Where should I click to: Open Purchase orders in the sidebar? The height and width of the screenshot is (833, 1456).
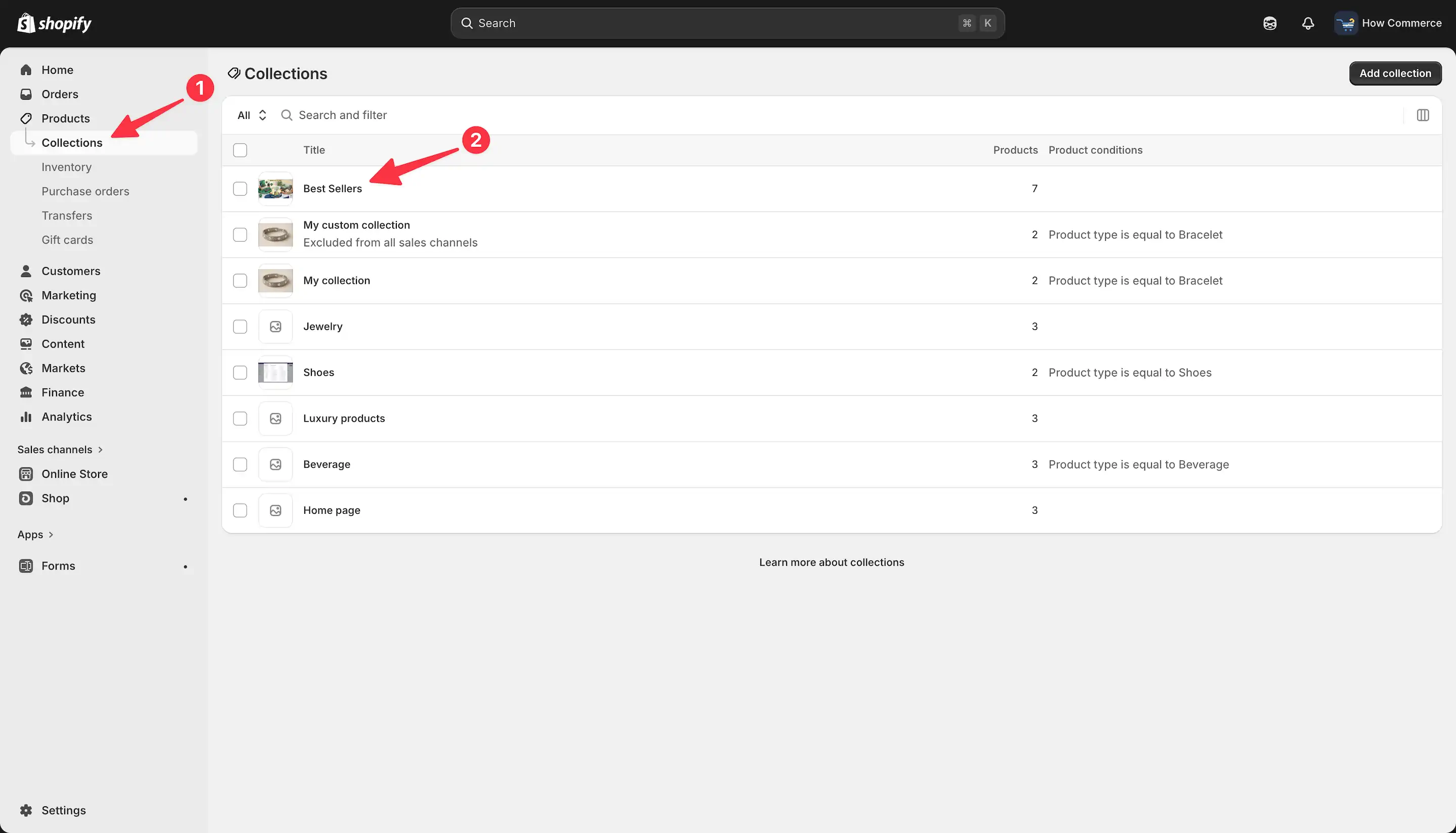tap(85, 192)
